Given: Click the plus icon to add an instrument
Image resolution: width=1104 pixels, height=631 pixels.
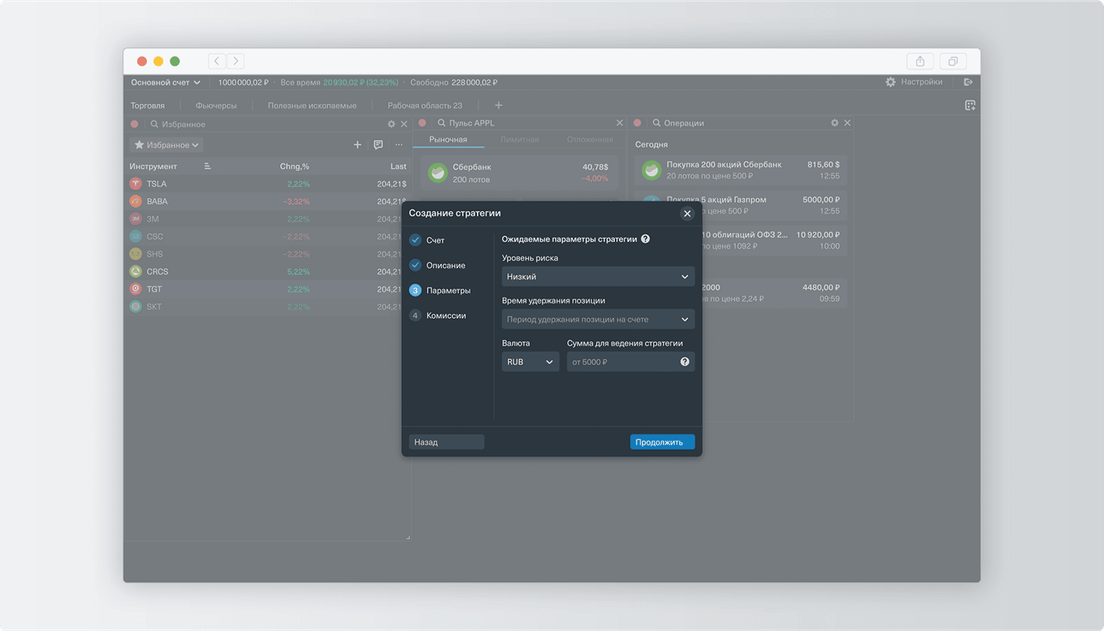Looking at the screenshot, I should pos(358,145).
